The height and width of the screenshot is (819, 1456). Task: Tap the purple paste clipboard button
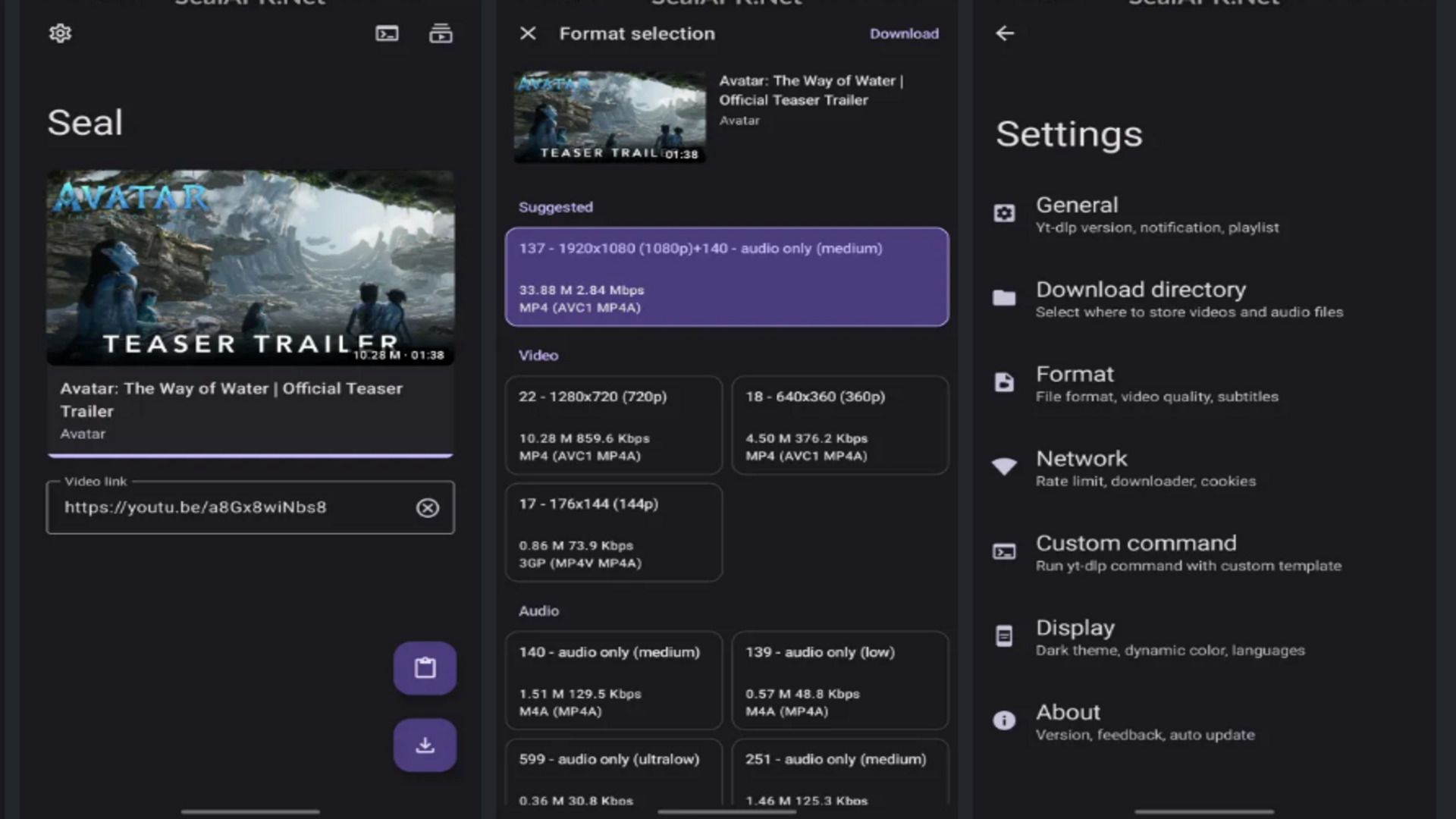(x=425, y=668)
